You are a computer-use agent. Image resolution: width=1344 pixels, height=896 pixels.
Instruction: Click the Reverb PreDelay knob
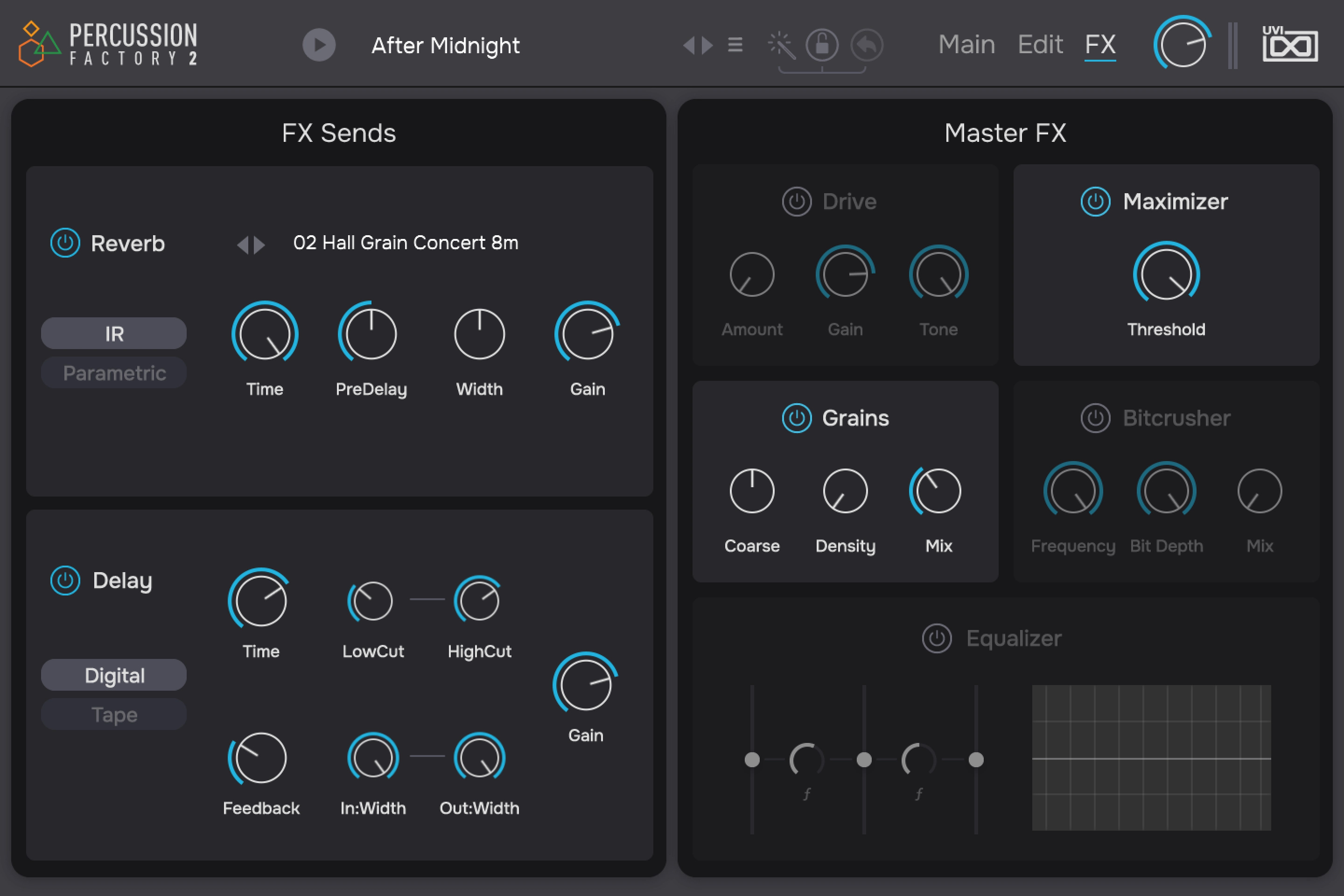371,334
